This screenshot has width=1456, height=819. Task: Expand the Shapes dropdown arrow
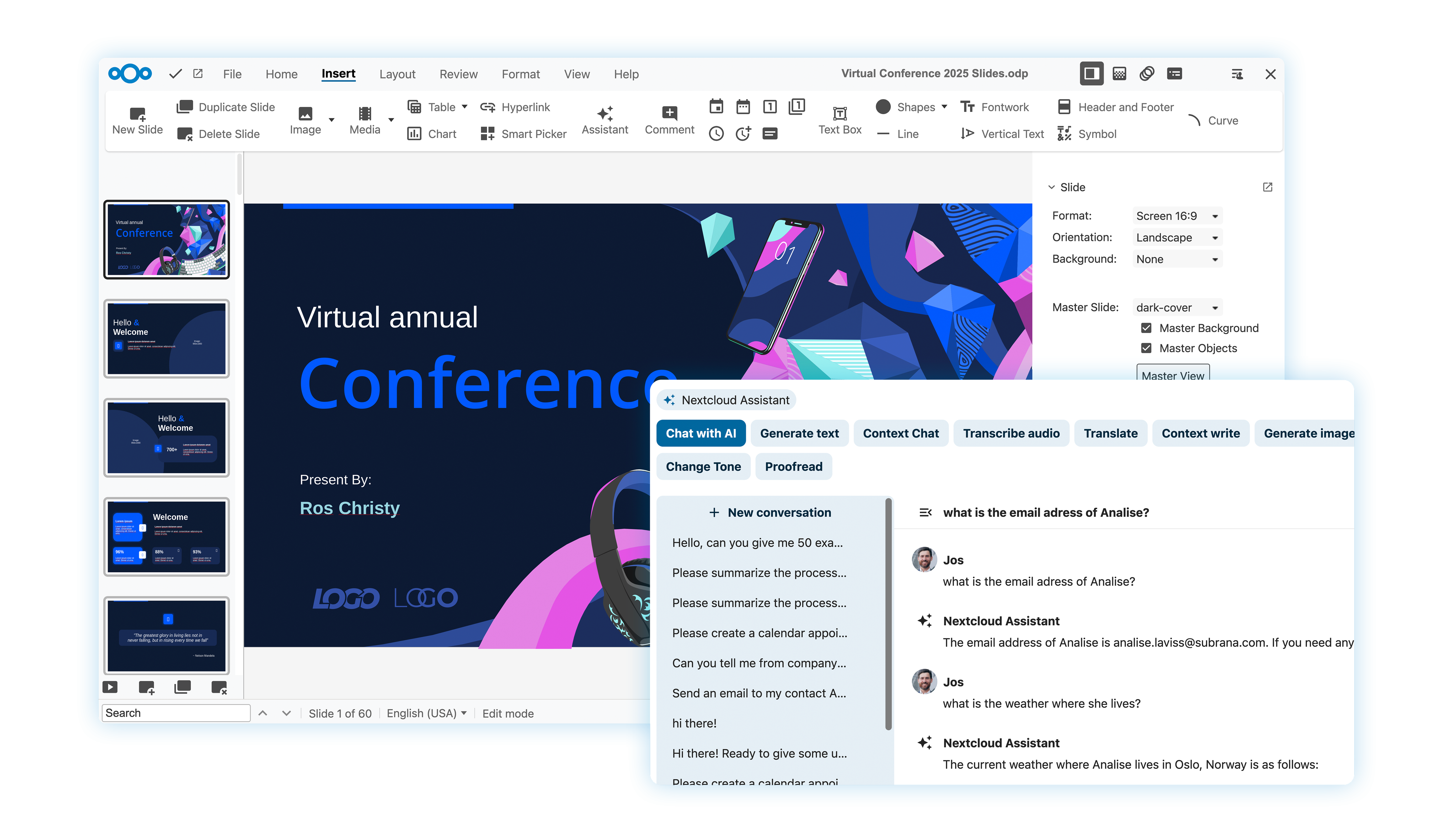pyautogui.click(x=944, y=106)
